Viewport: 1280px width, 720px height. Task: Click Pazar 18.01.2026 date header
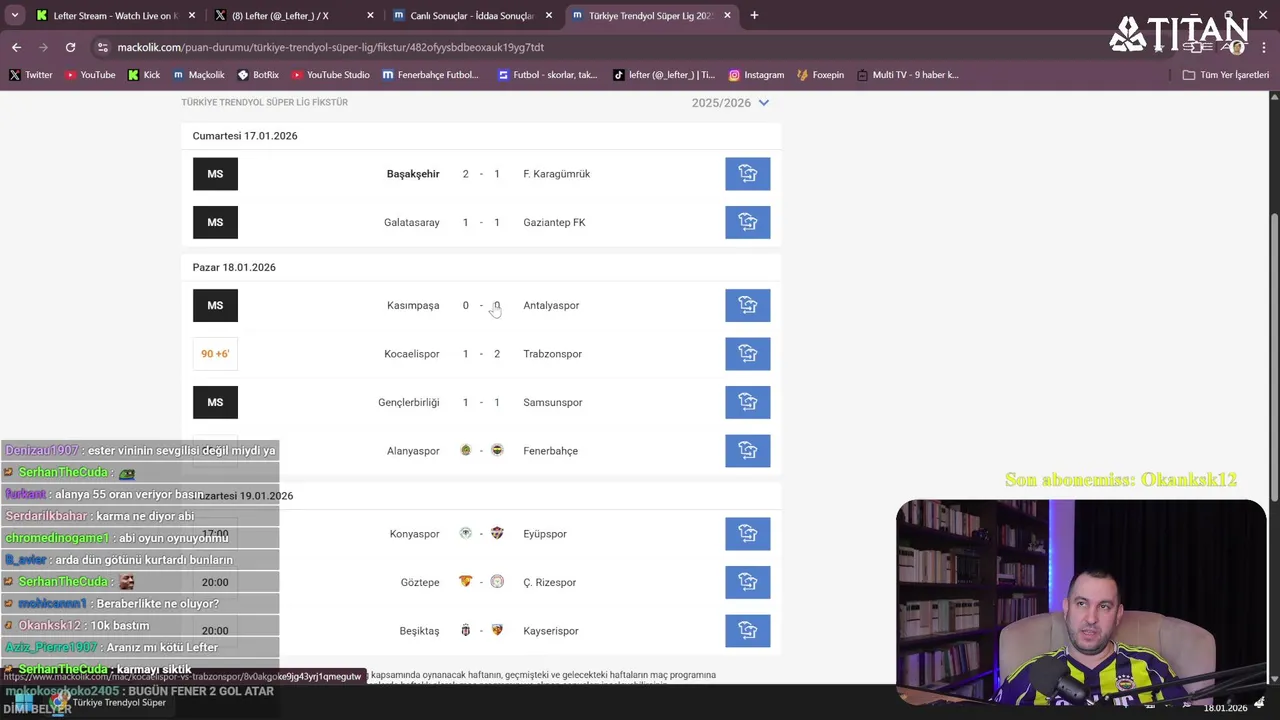coord(234,267)
